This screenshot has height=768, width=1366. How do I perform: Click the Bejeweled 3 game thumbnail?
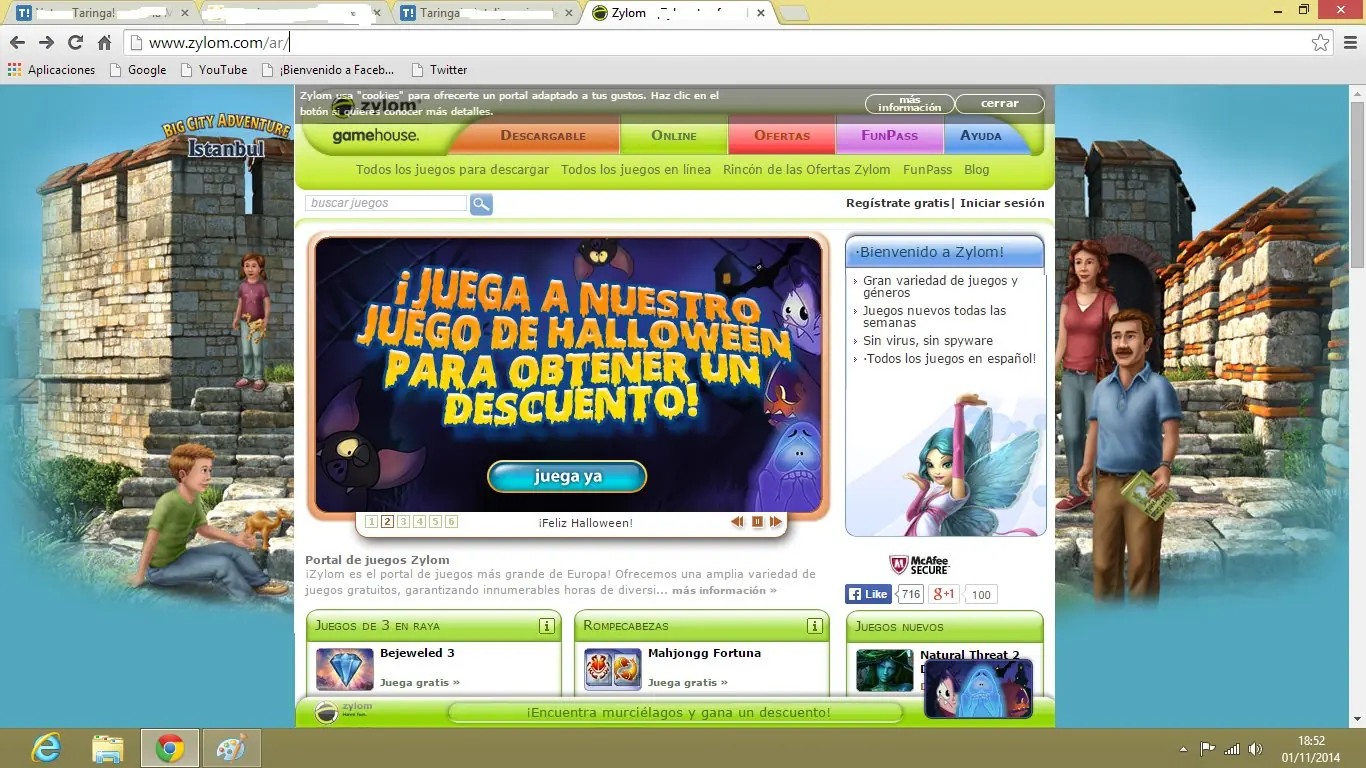(x=345, y=669)
